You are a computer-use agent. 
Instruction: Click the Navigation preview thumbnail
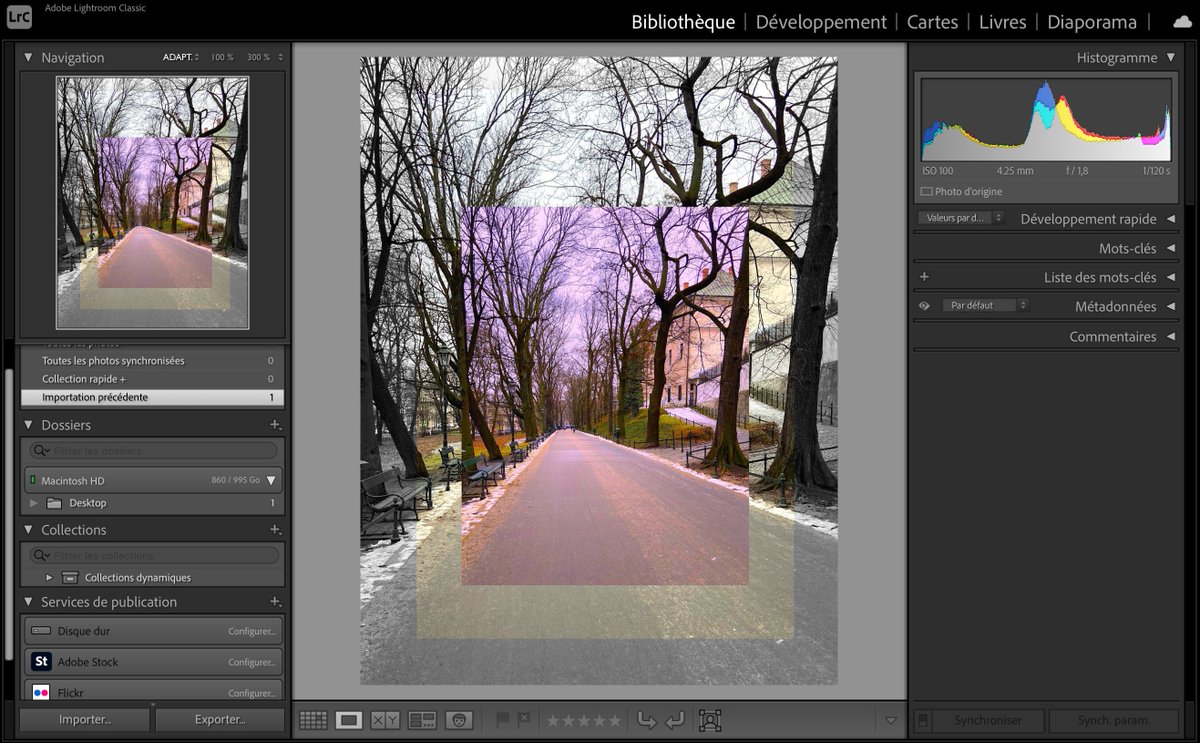click(152, 203)
